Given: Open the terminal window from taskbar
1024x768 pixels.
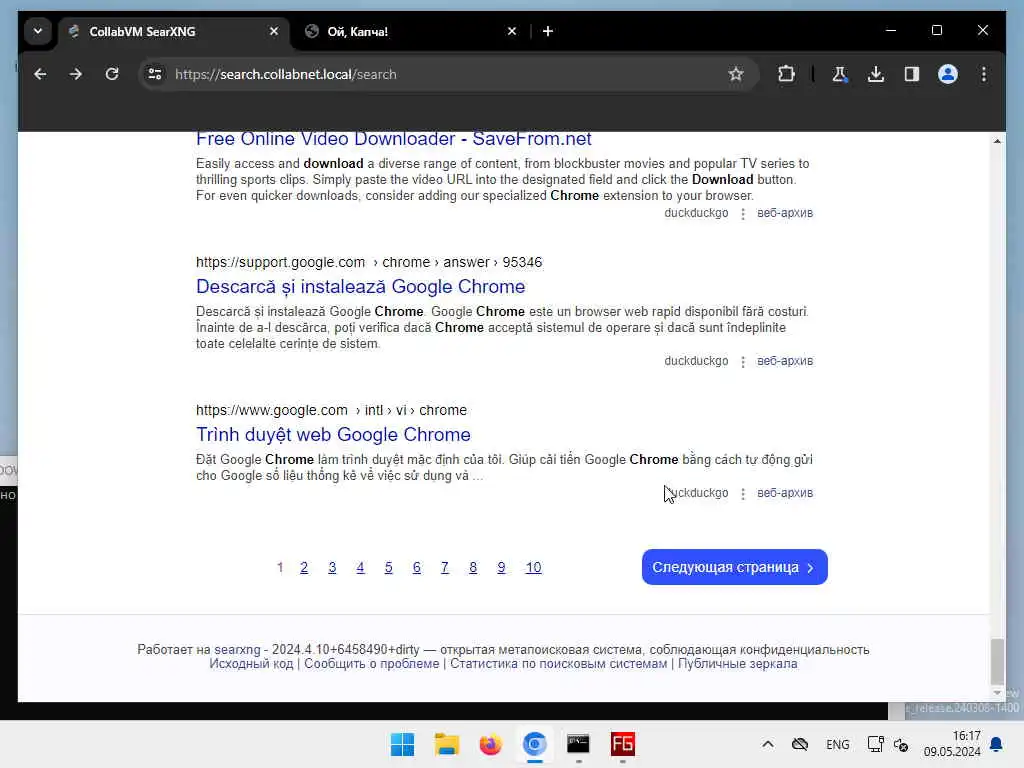Looking at the screenshot, I should point(579,744).
